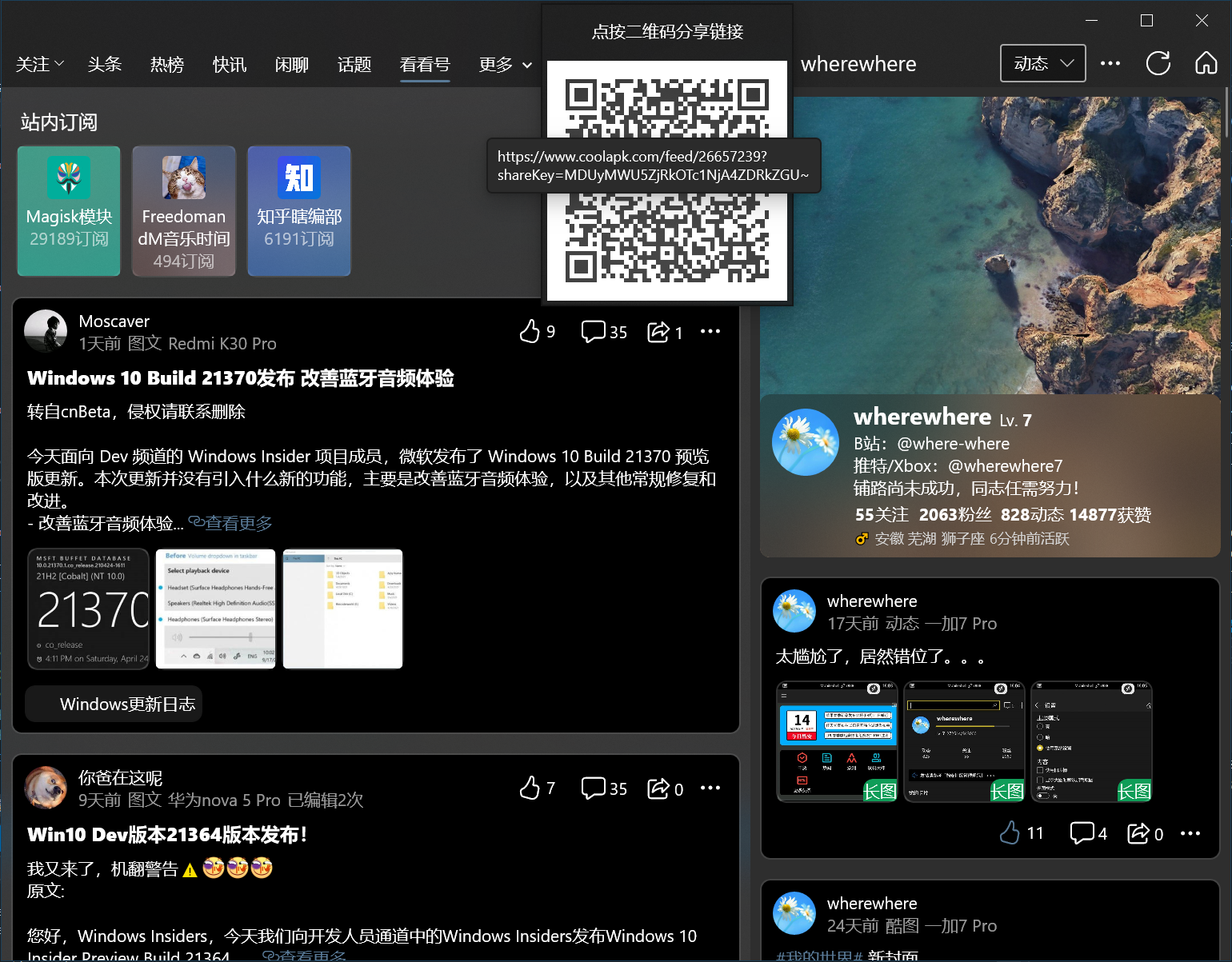The width and height of the screenshot is (1232, 962).
Task: Open wherewhere avatar on 24天前 post
Action: pos(794,913)
